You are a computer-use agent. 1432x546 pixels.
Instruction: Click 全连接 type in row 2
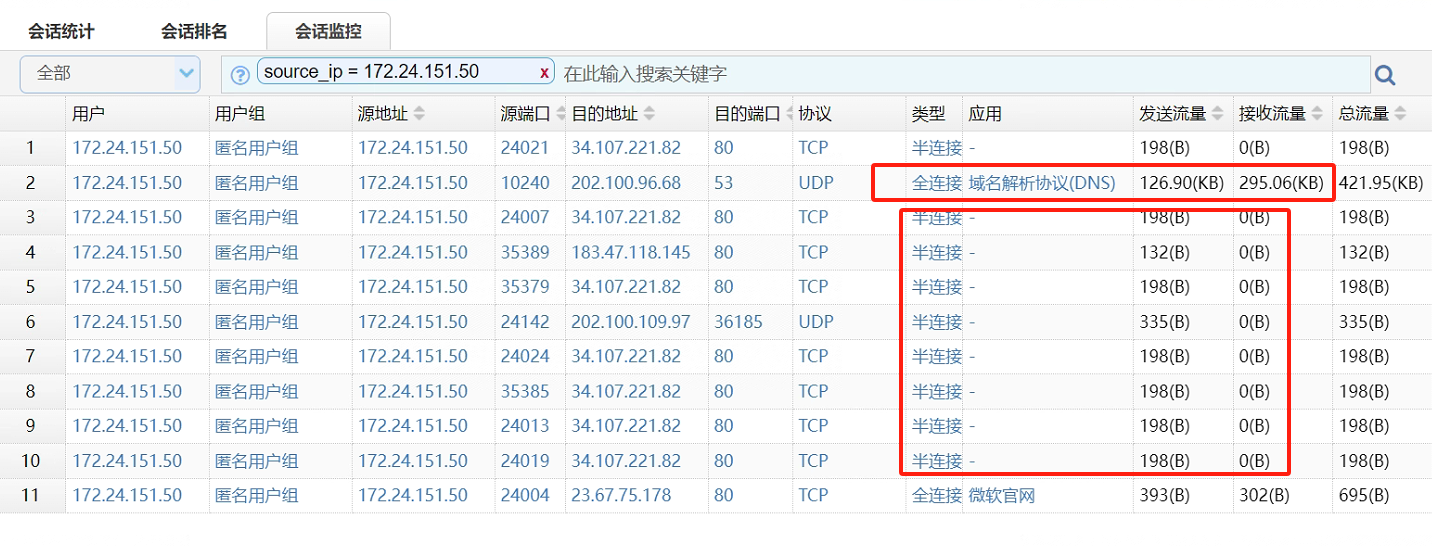click(936, 183)
